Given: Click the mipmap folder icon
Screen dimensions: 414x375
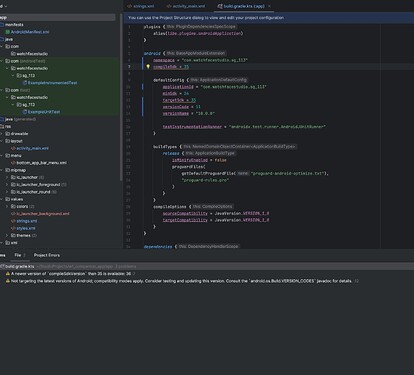Looking at the screenshot, I should (x=8, y=170).
